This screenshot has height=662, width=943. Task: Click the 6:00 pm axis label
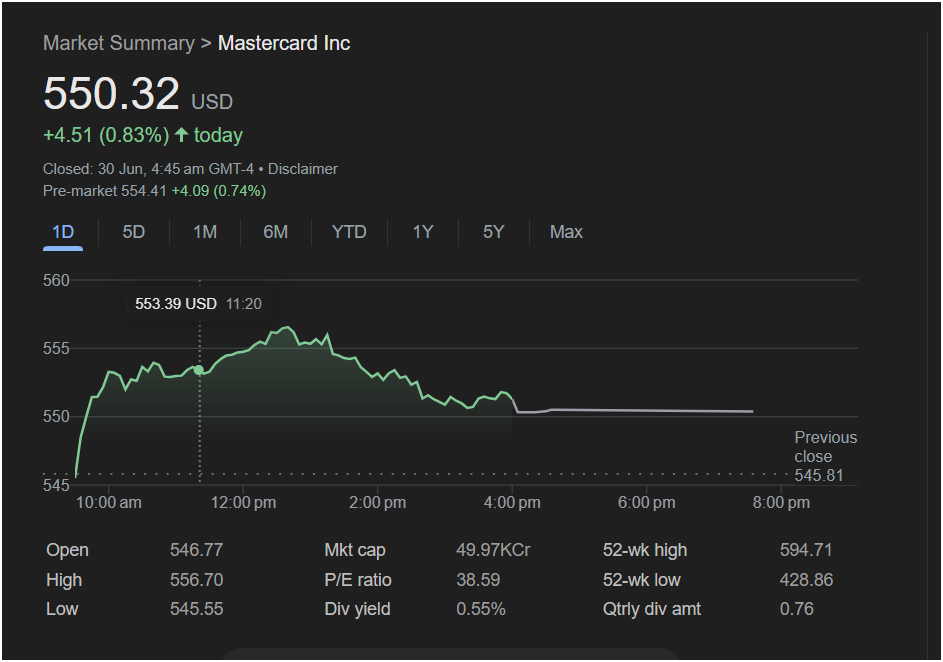(647, 503)
